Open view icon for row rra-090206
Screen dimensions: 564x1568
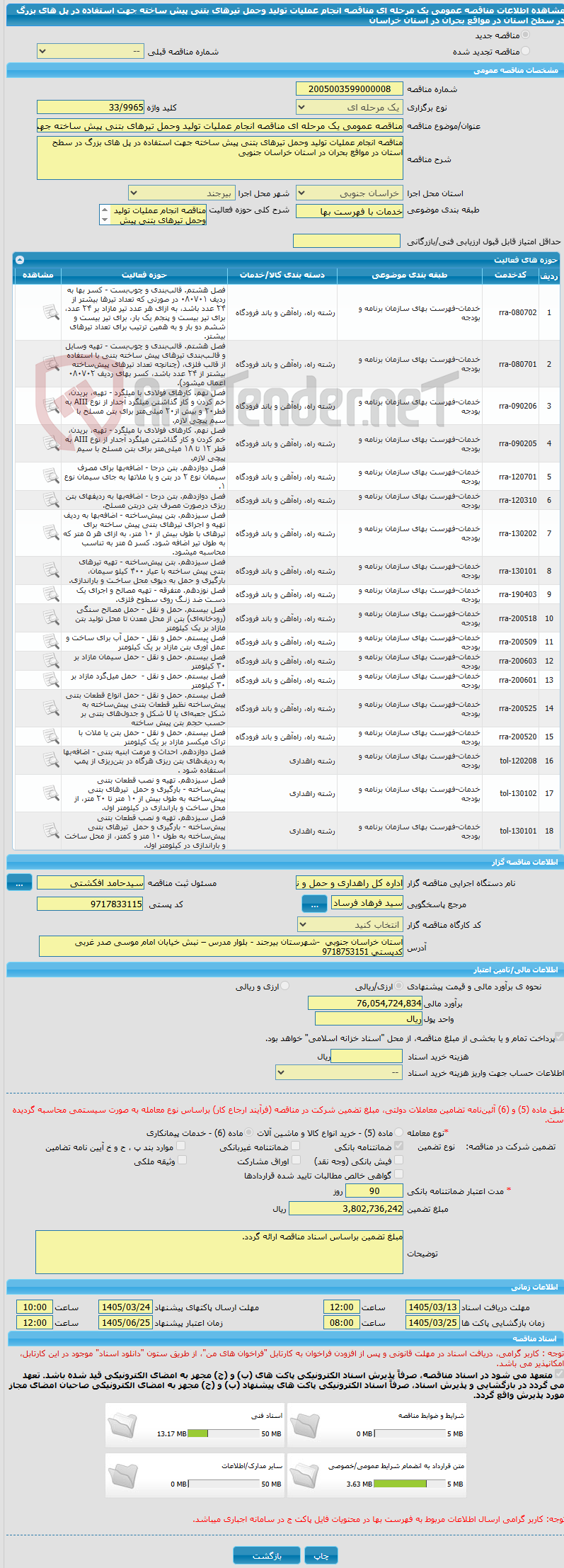click(x=50, y=406)
